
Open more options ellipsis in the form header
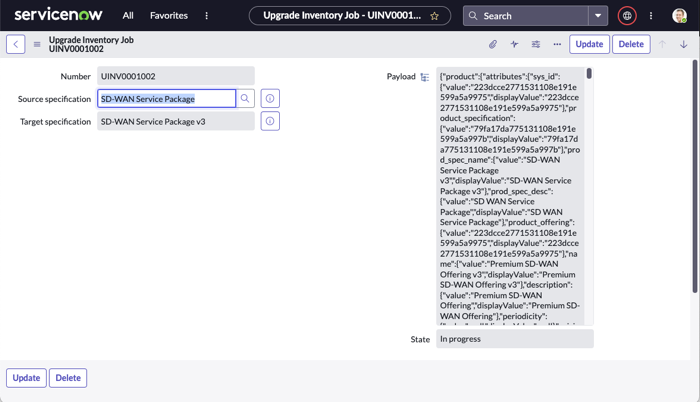[557, 44]
